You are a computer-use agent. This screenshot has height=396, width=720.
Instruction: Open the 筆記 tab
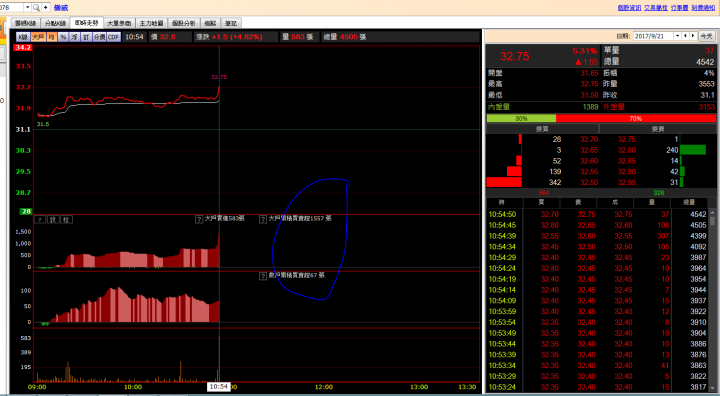(231, 23)
